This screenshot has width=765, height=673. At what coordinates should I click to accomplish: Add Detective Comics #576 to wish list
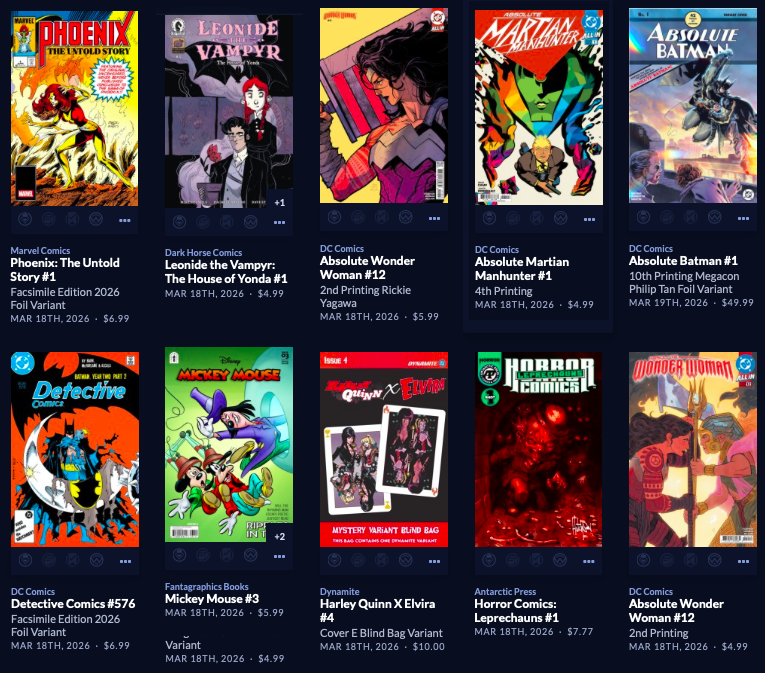(96, 560)
